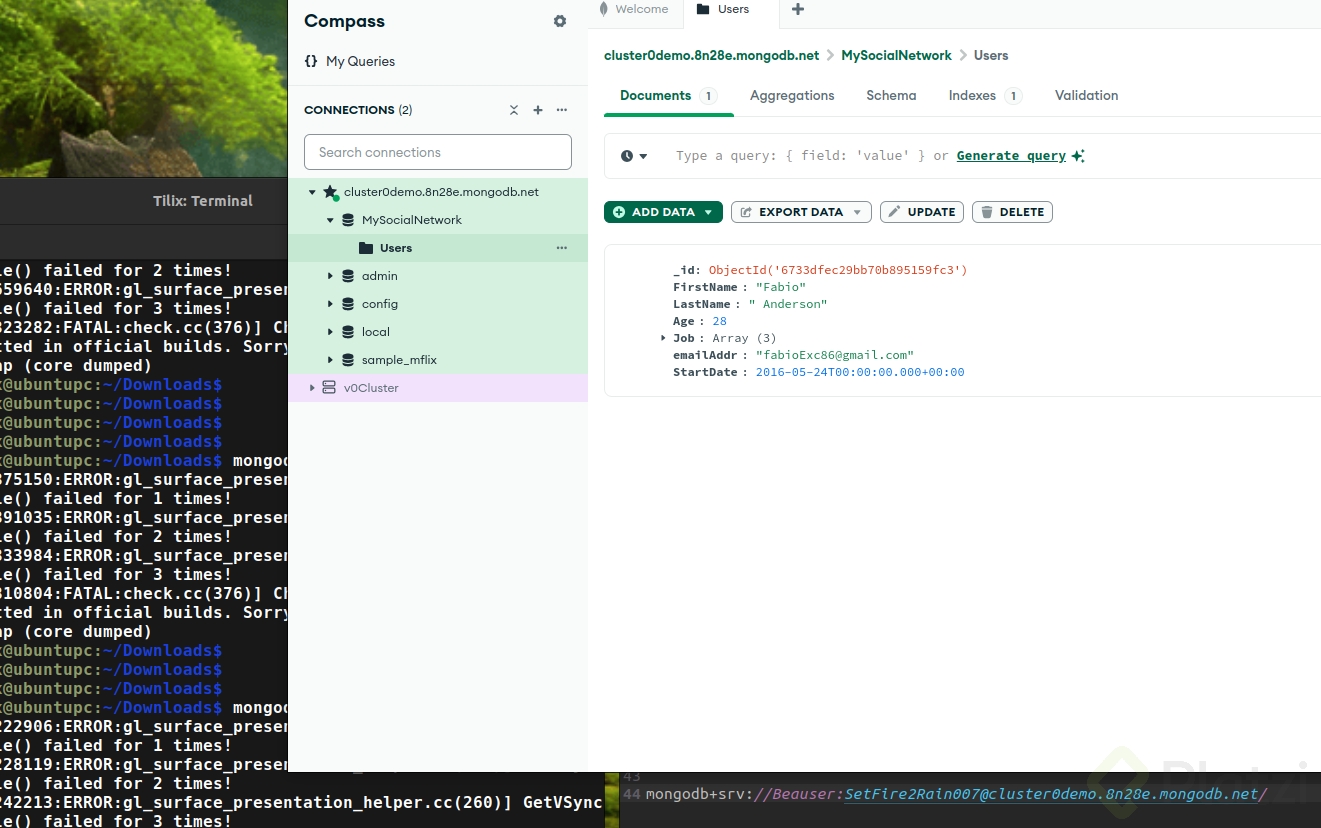Open query history clock dropdown

[634, 156]
